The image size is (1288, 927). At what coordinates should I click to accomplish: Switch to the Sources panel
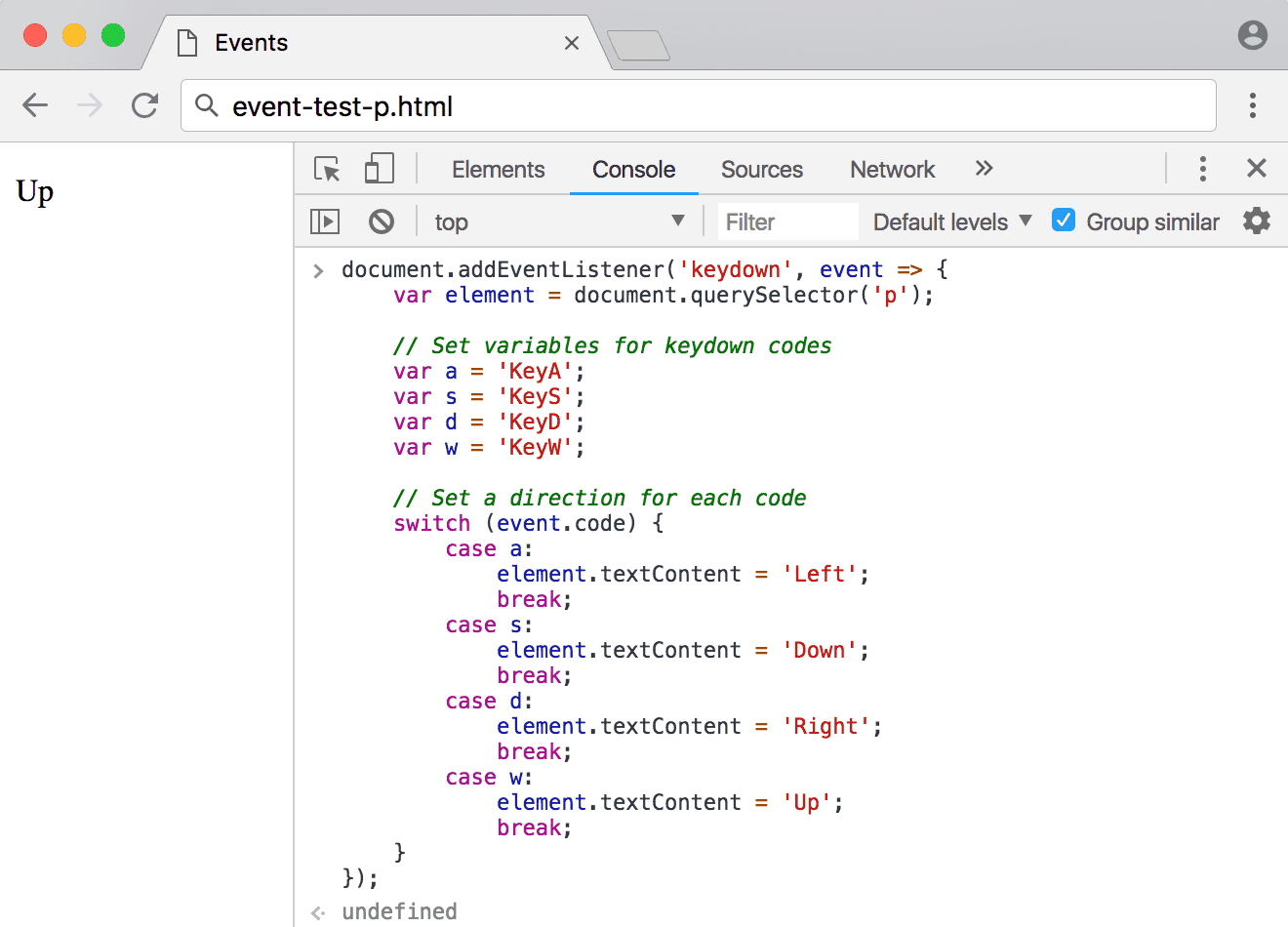[761, 168]
